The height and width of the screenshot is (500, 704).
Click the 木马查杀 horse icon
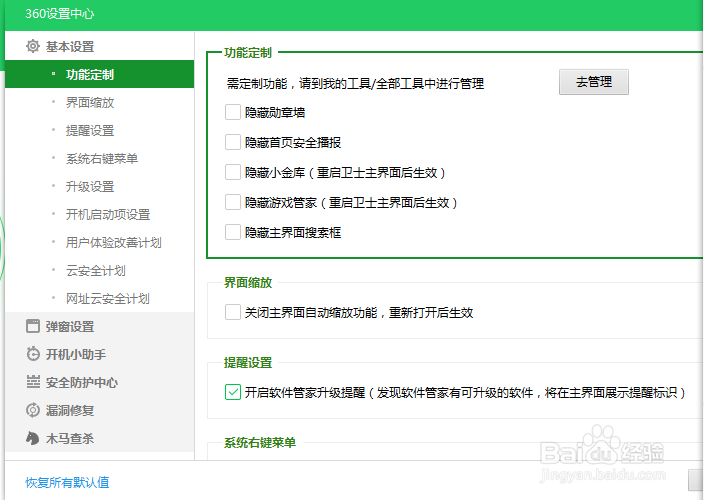pos(32,438)
